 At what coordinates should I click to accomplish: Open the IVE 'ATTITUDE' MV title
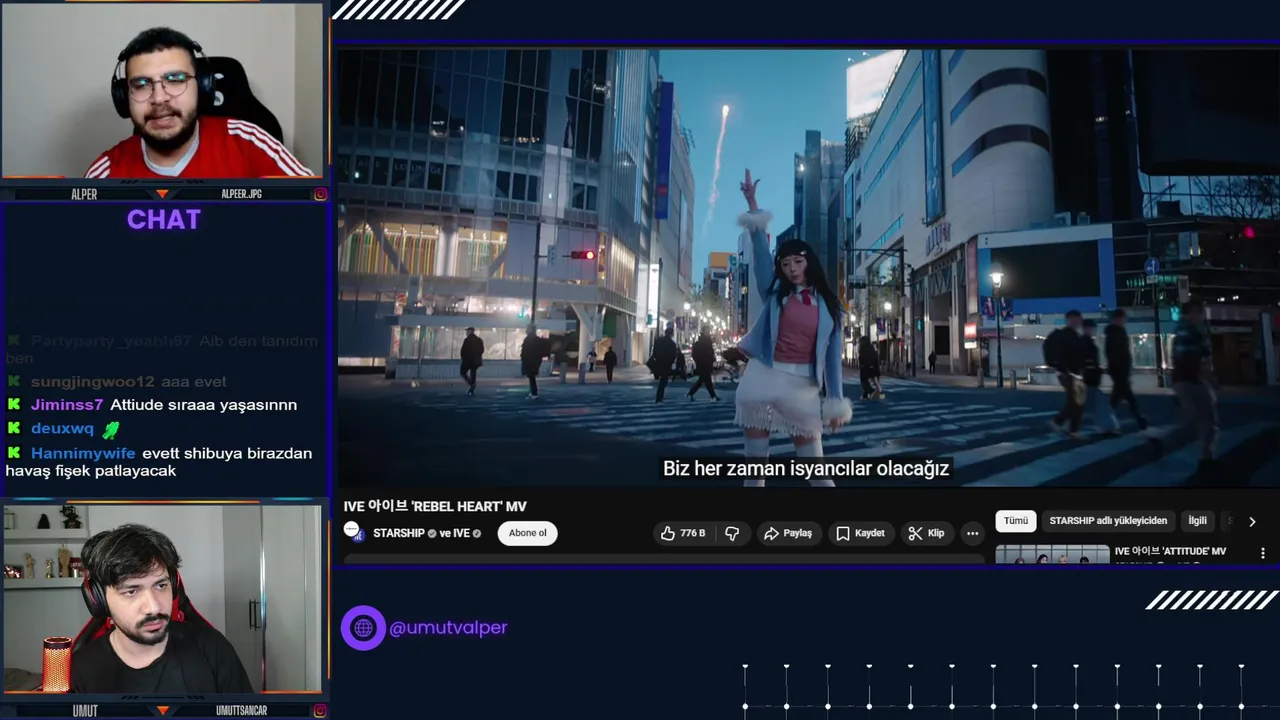[x=1170, y=551]
